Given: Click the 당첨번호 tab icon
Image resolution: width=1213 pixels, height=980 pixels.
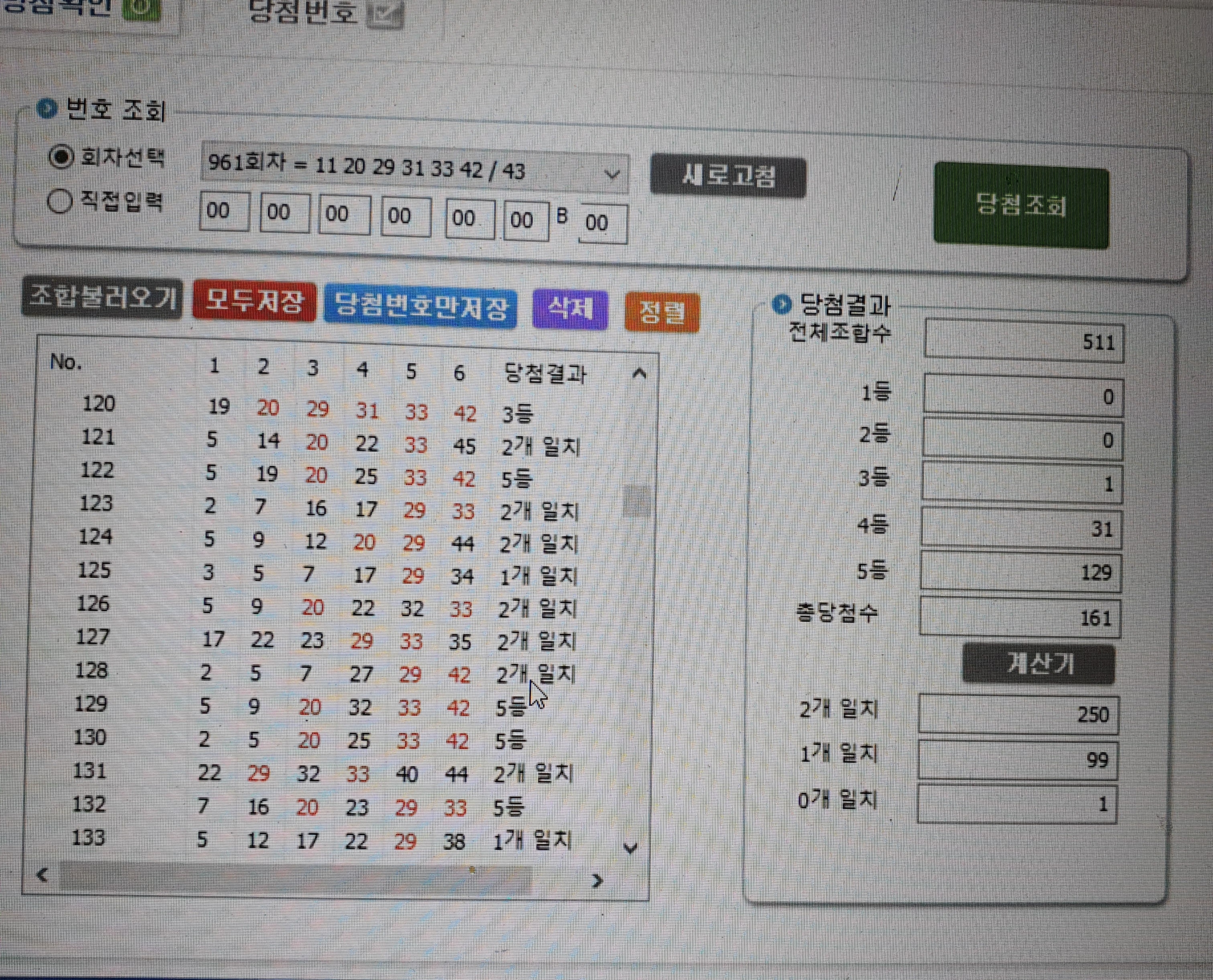Looking at the screenshot, I should [385, 14].
